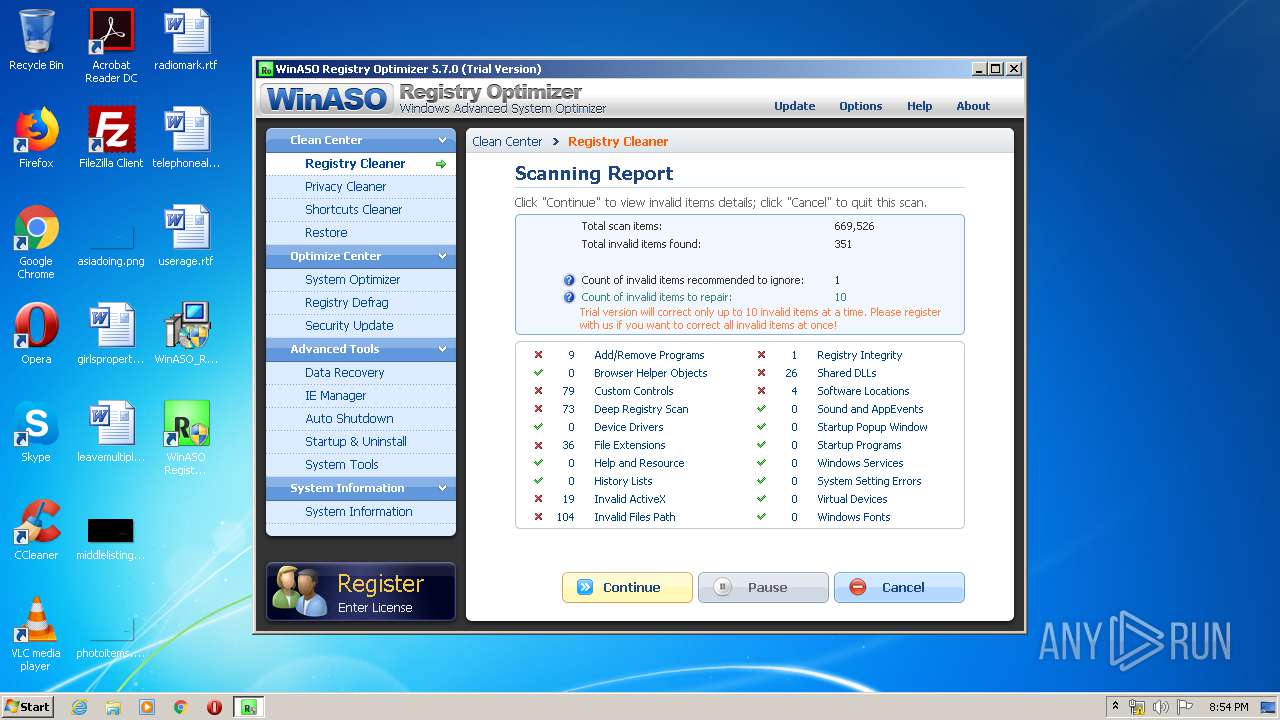The height and width of the screenshot is (720, 1280).
Task: Open Windows Explorer from taskbar
Action: [x=113, y=707]
